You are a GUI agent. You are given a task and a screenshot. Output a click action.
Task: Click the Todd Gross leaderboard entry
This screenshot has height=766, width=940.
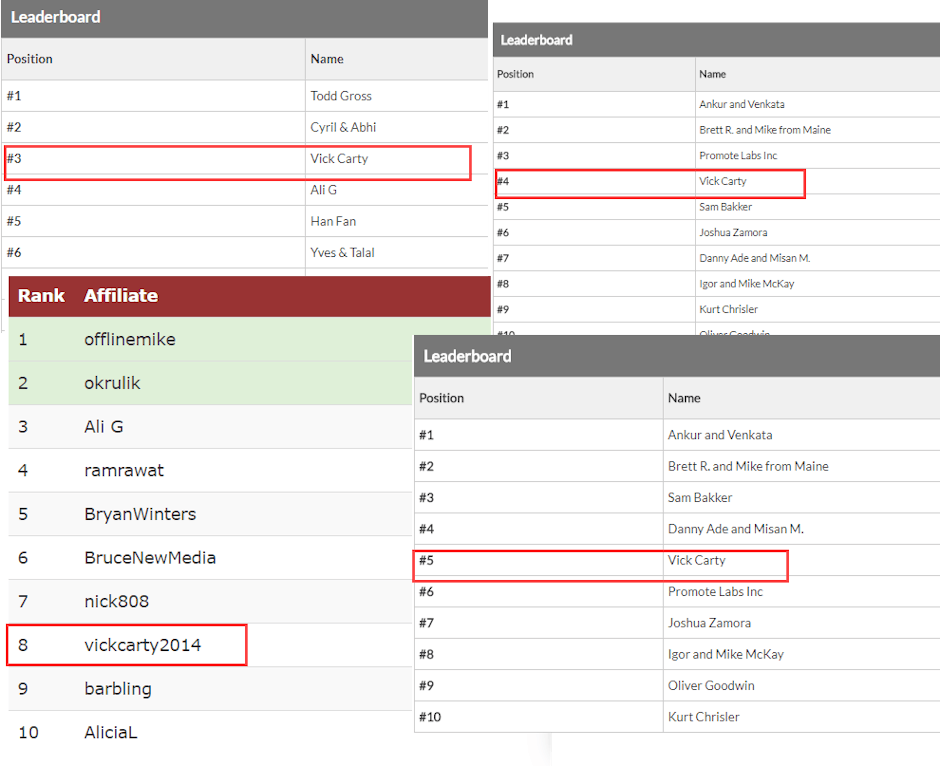click(341, 96)
